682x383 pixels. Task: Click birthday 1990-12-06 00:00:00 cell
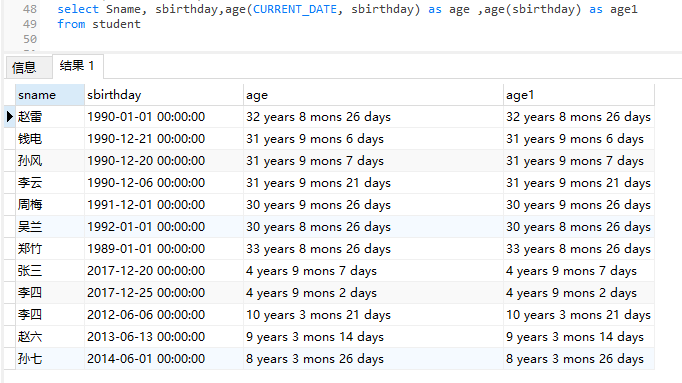pyautogui.click(x=164, y=183)
